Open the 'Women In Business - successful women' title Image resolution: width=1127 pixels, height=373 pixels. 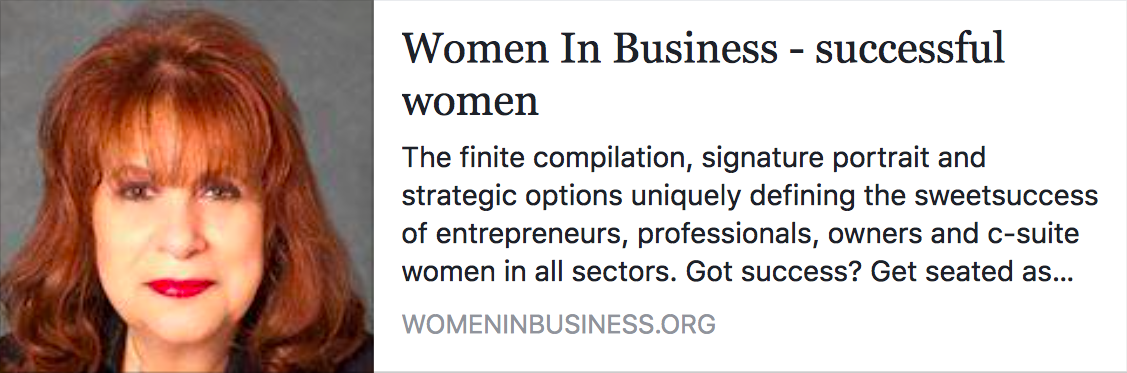[x=702, y=75]
